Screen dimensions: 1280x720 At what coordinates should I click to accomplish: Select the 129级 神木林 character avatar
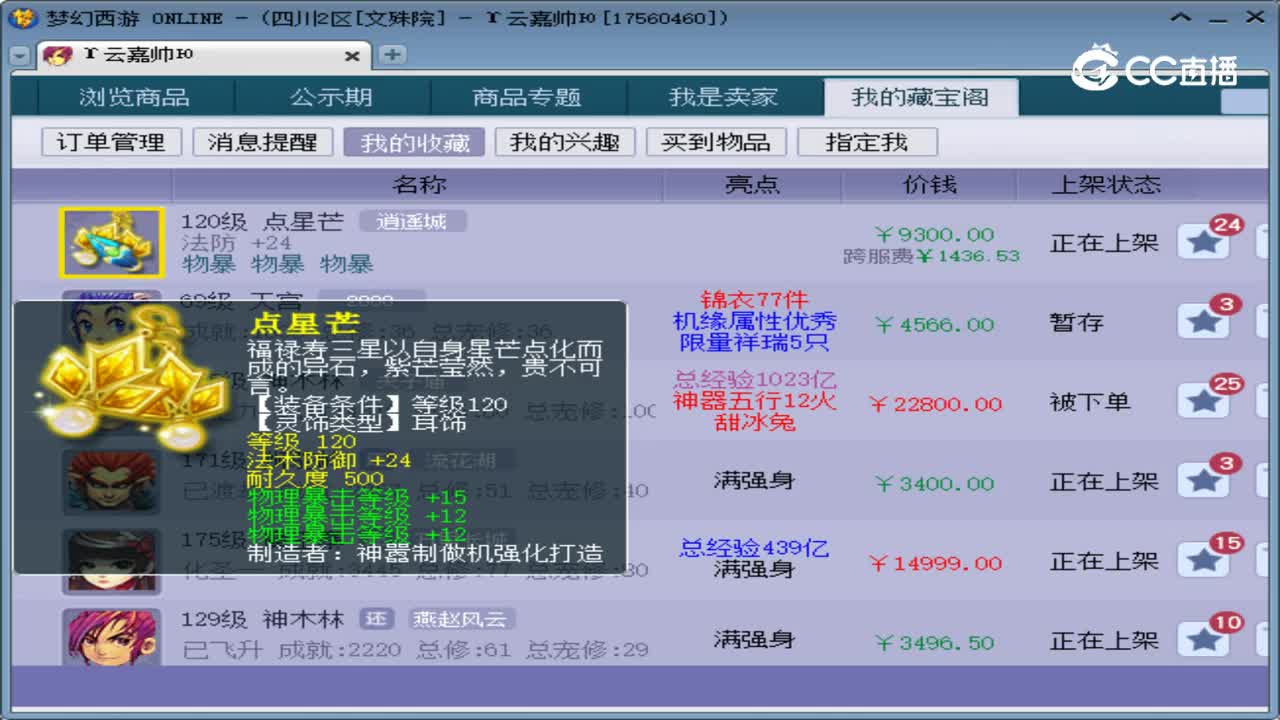tap(111, 638)
